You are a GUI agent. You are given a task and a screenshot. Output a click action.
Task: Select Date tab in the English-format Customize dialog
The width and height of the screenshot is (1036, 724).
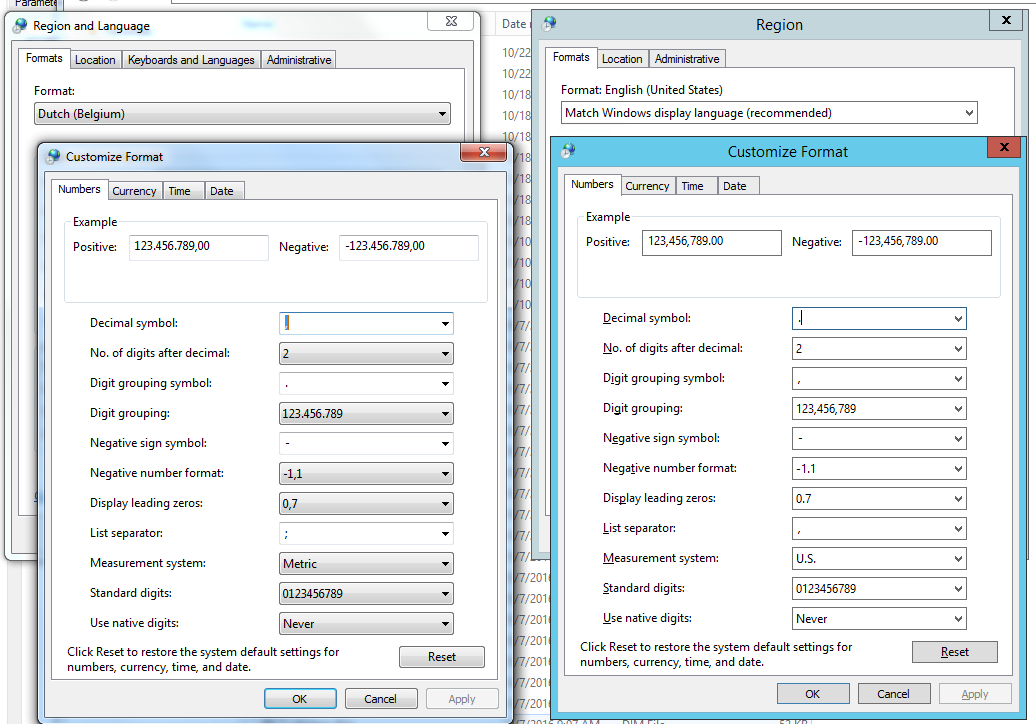coord(734,186)
